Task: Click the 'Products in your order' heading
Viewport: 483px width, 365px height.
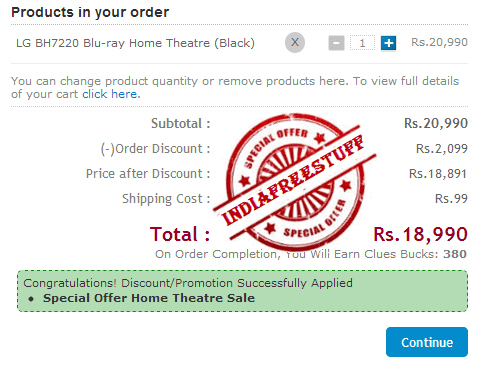Action: click(90, 13)
